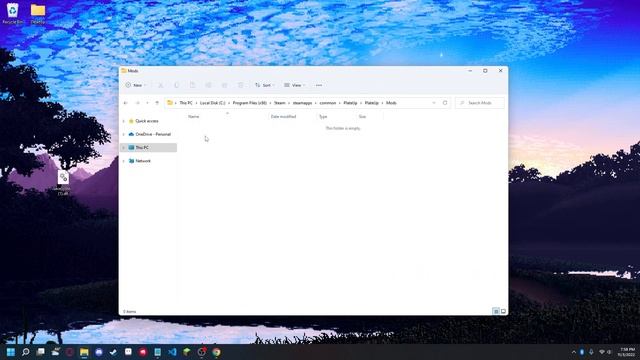The image size is (640, 360).
Task: Open the View dropdown
Action: coord(294,85)
